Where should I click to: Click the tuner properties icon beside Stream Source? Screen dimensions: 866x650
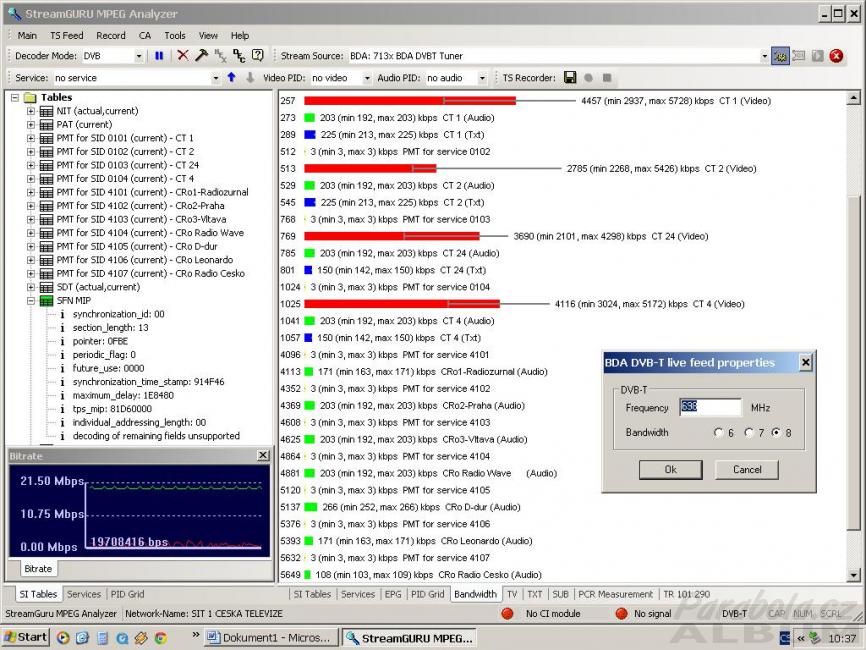780,56
